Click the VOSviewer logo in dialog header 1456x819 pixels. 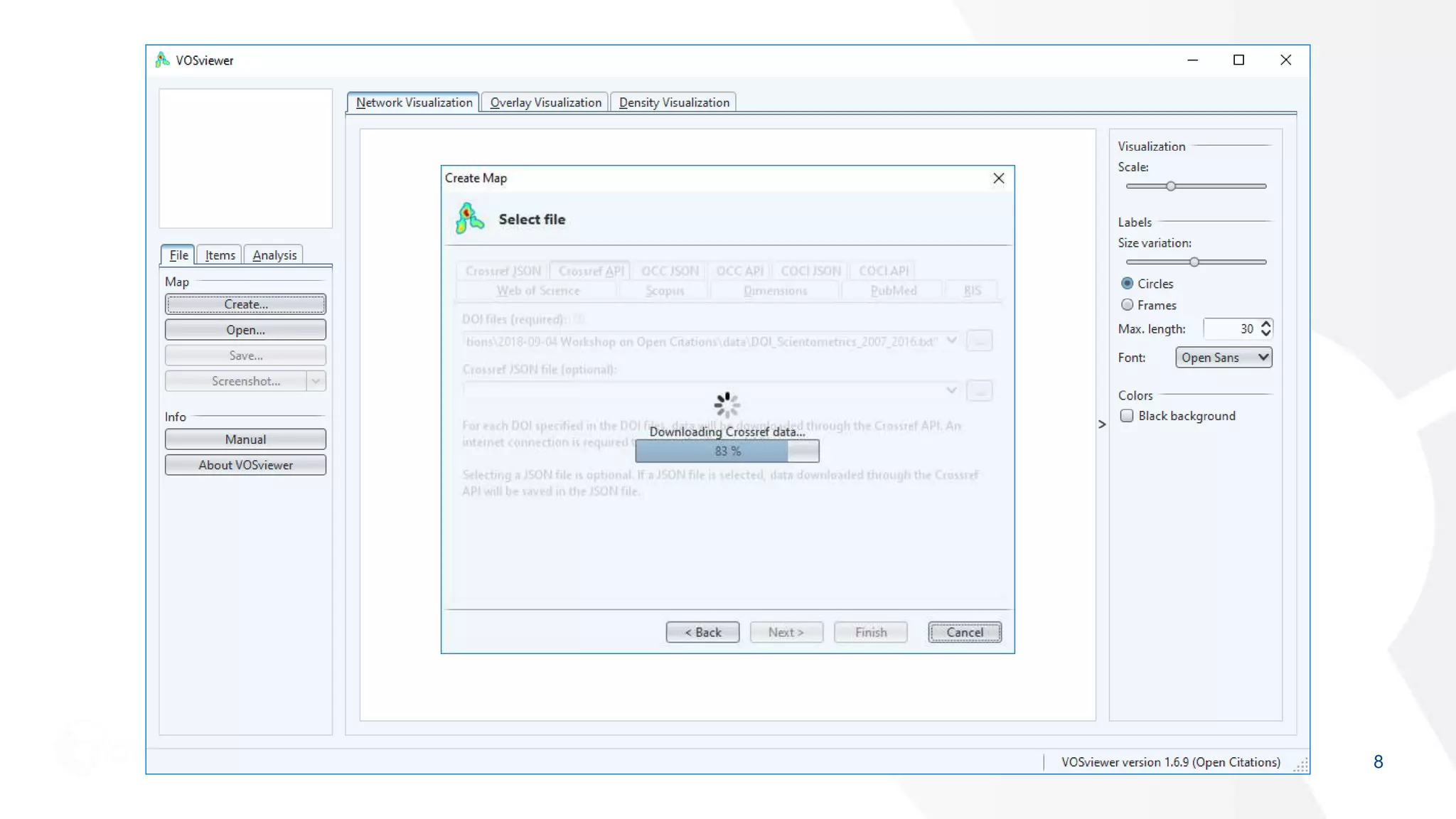point(469,219)
